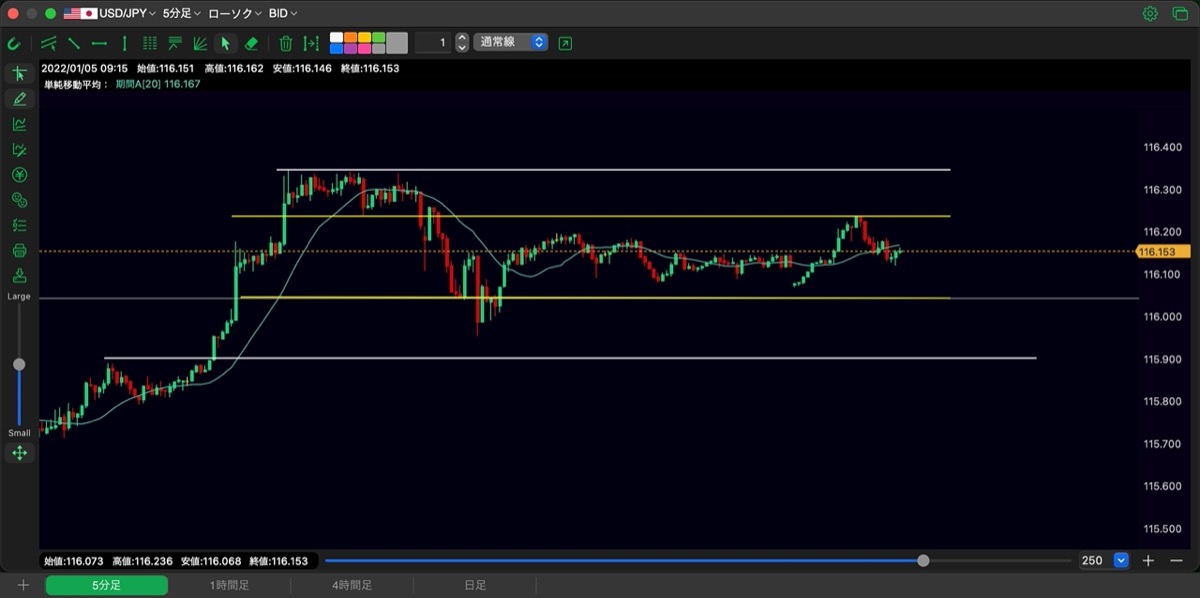The height and width of the screenshot is (598, 1200).
Task: Click the line width input field
Action: (432, 43)
